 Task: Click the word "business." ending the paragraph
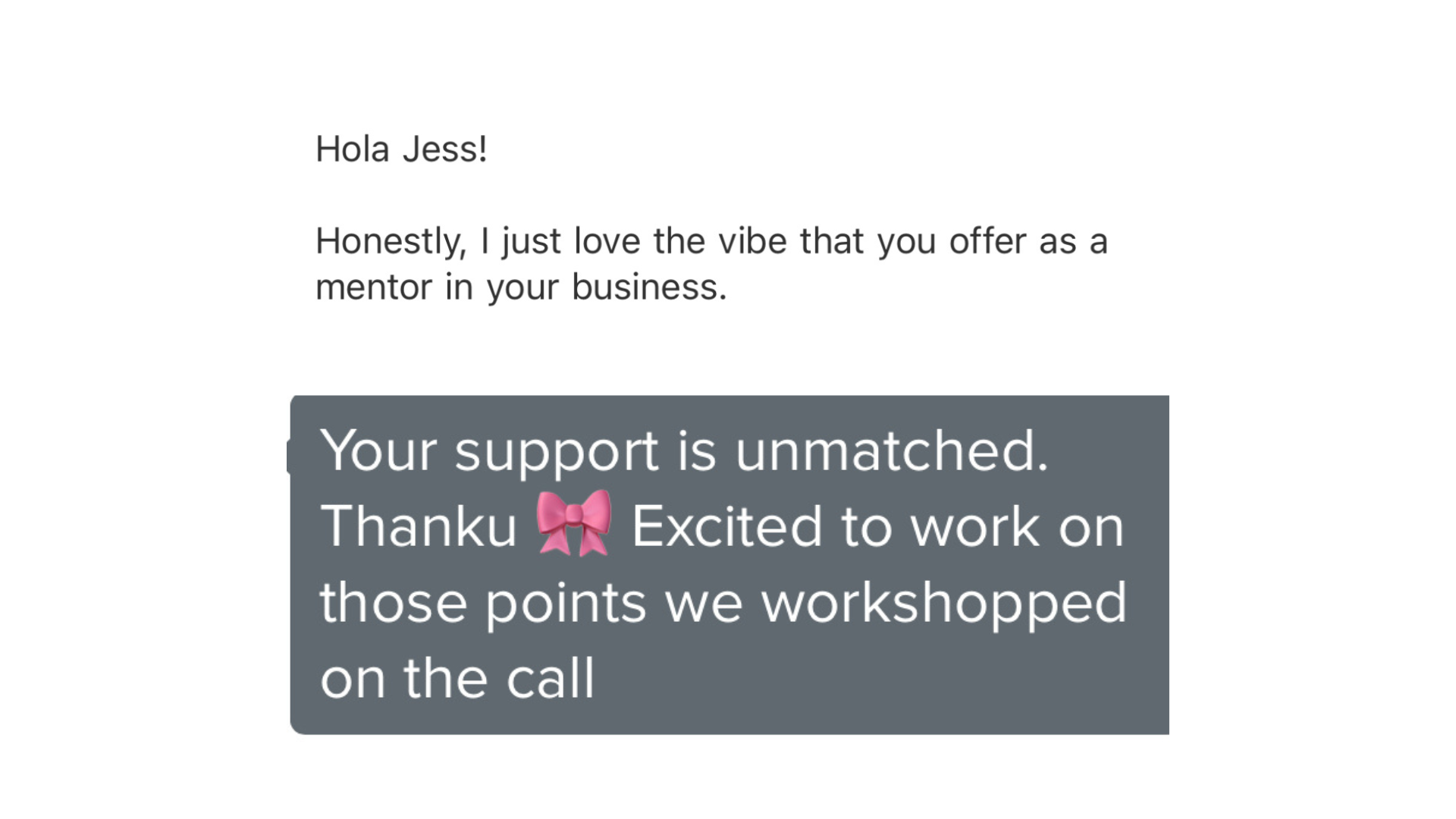click(x=649, y=287)
